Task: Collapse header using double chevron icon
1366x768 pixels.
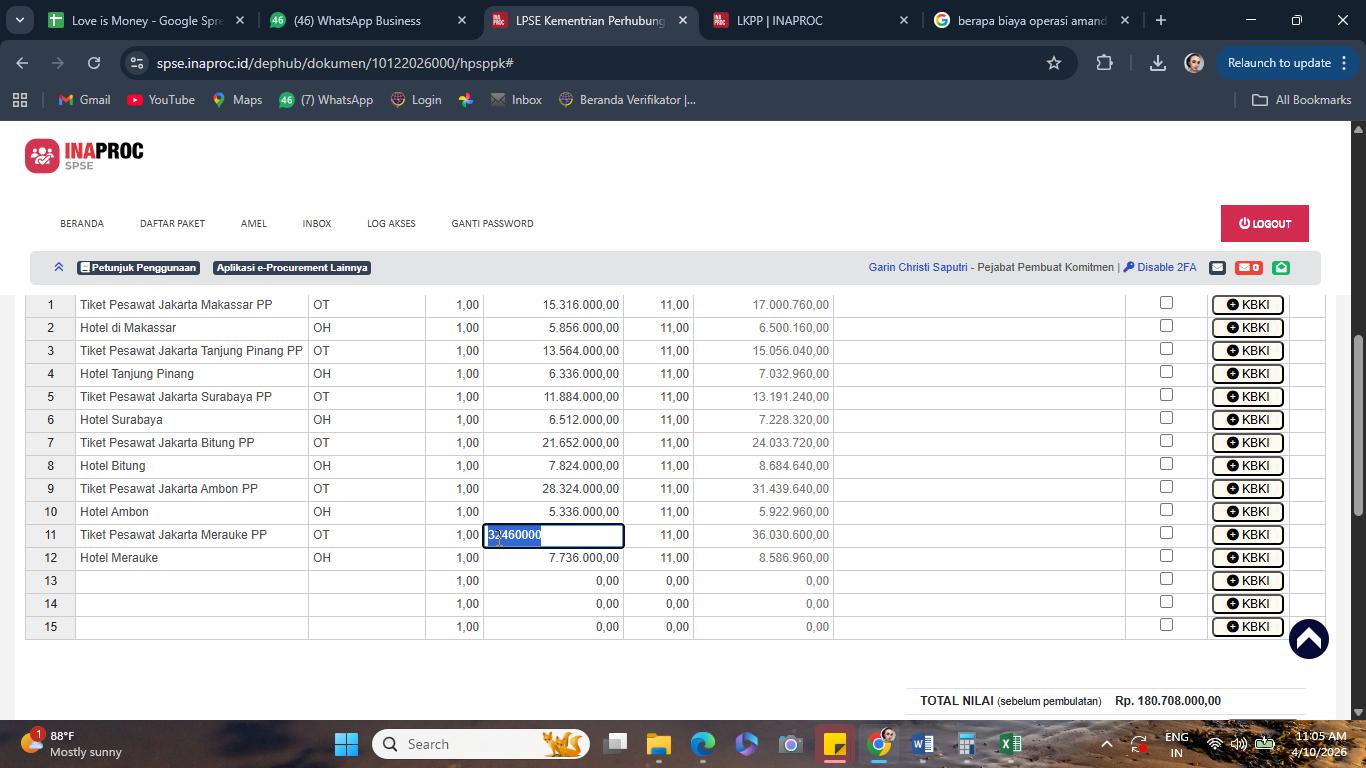Action: [x=59, y=267]
